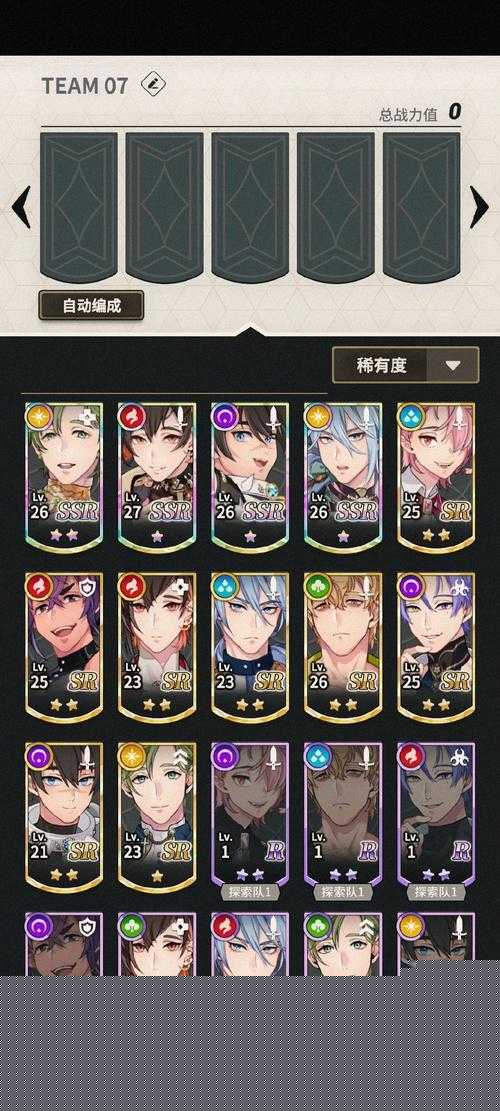The width and height of the screenshot is (500, 1111).
Task: Choose the Lv. 26 SSR green-haired light card
Action: pos(64,477)
